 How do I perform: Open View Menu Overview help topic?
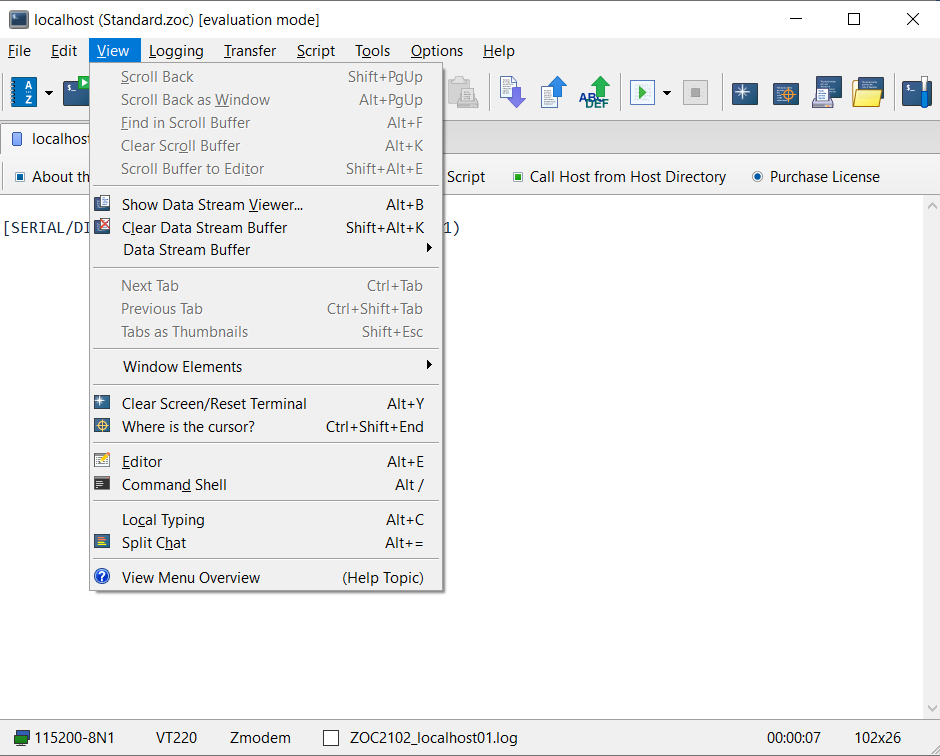pos(266,578)
